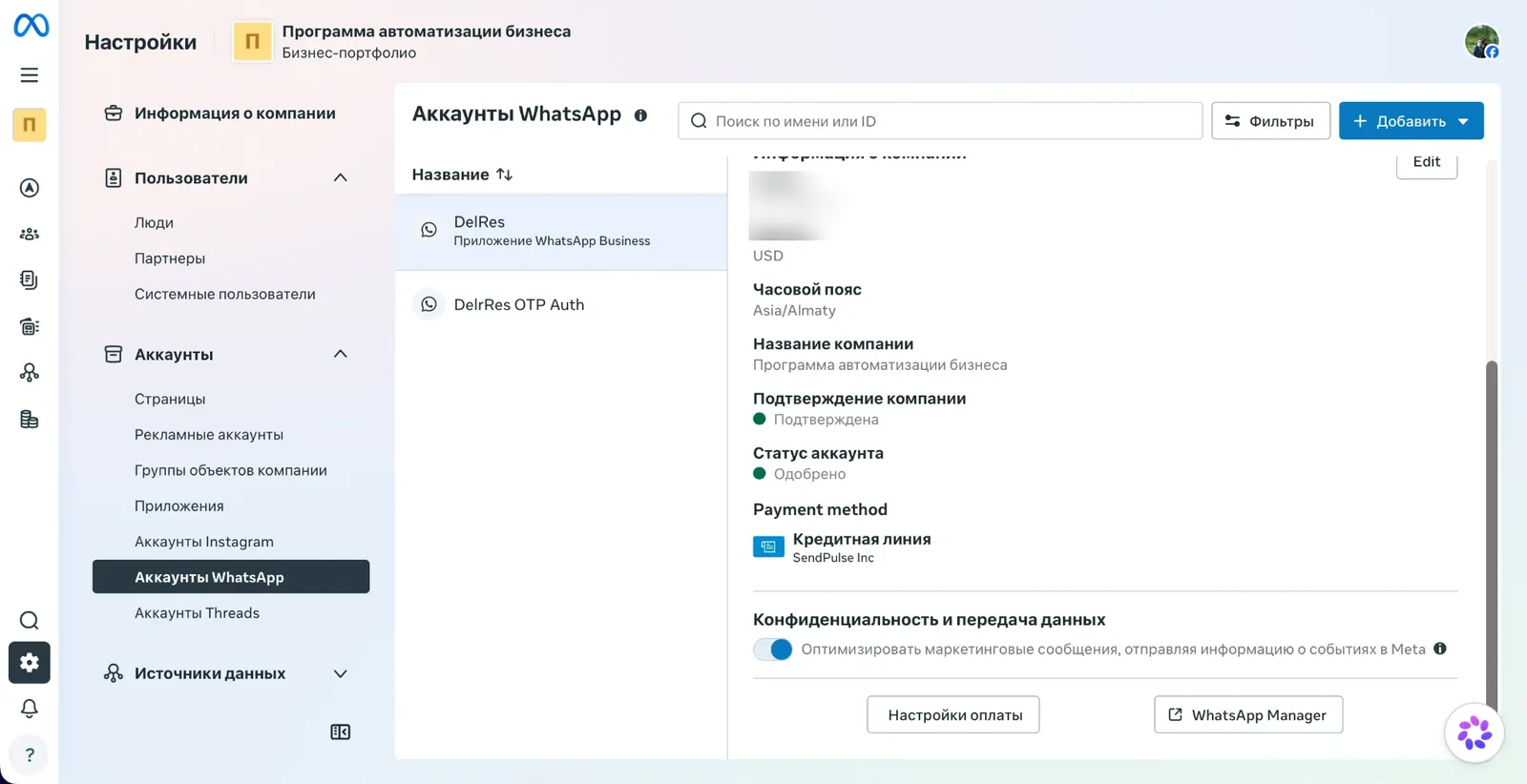Select the orange business portfolio icon in the sidebar
This screenshot has width=1527, height=784.
[x=30, y=125]
